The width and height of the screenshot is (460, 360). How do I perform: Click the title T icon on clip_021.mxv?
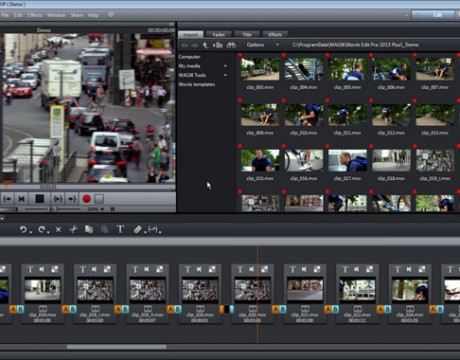coord(292,269)
